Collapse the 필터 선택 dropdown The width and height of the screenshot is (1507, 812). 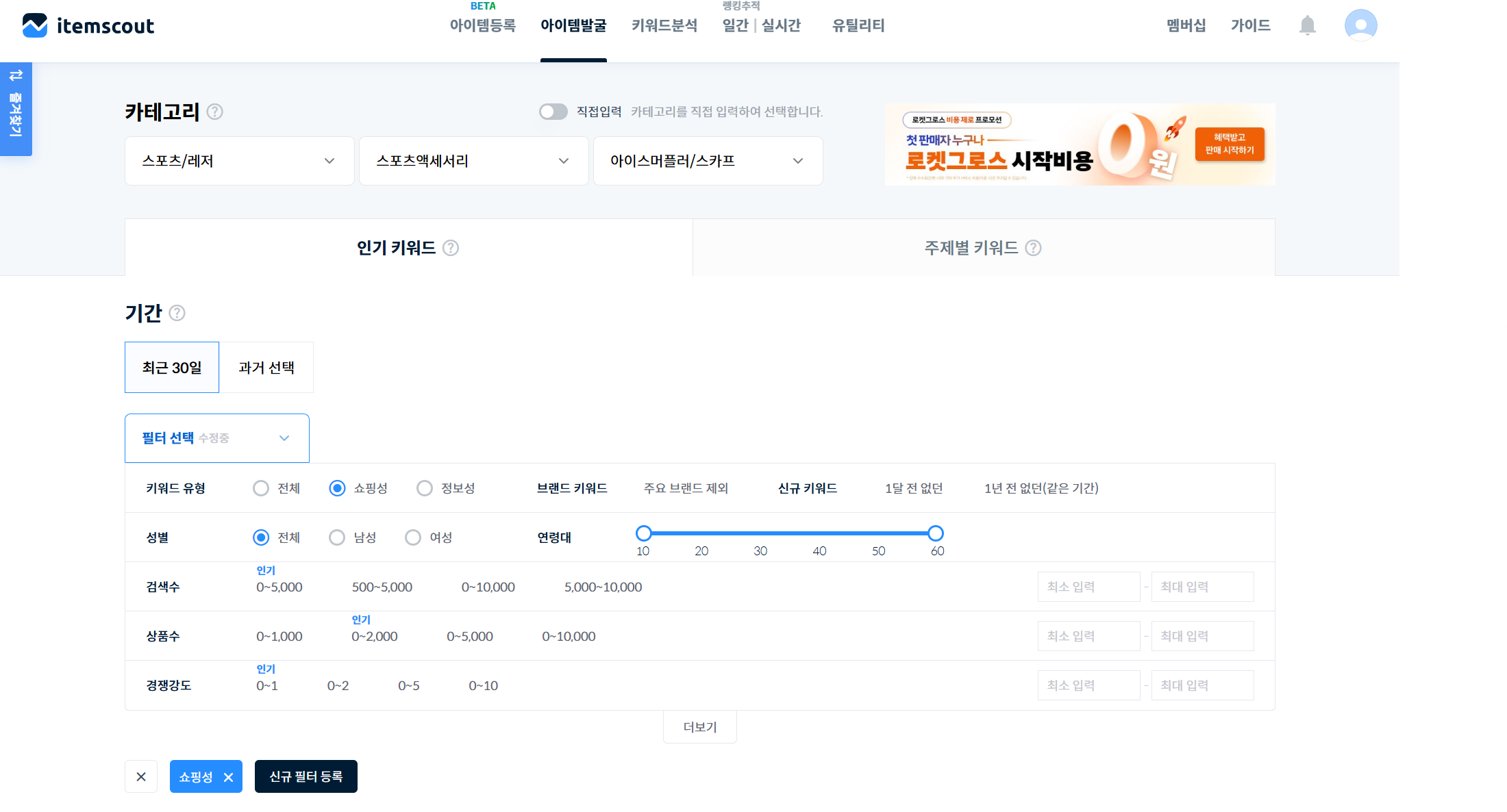tap(217, 438)
